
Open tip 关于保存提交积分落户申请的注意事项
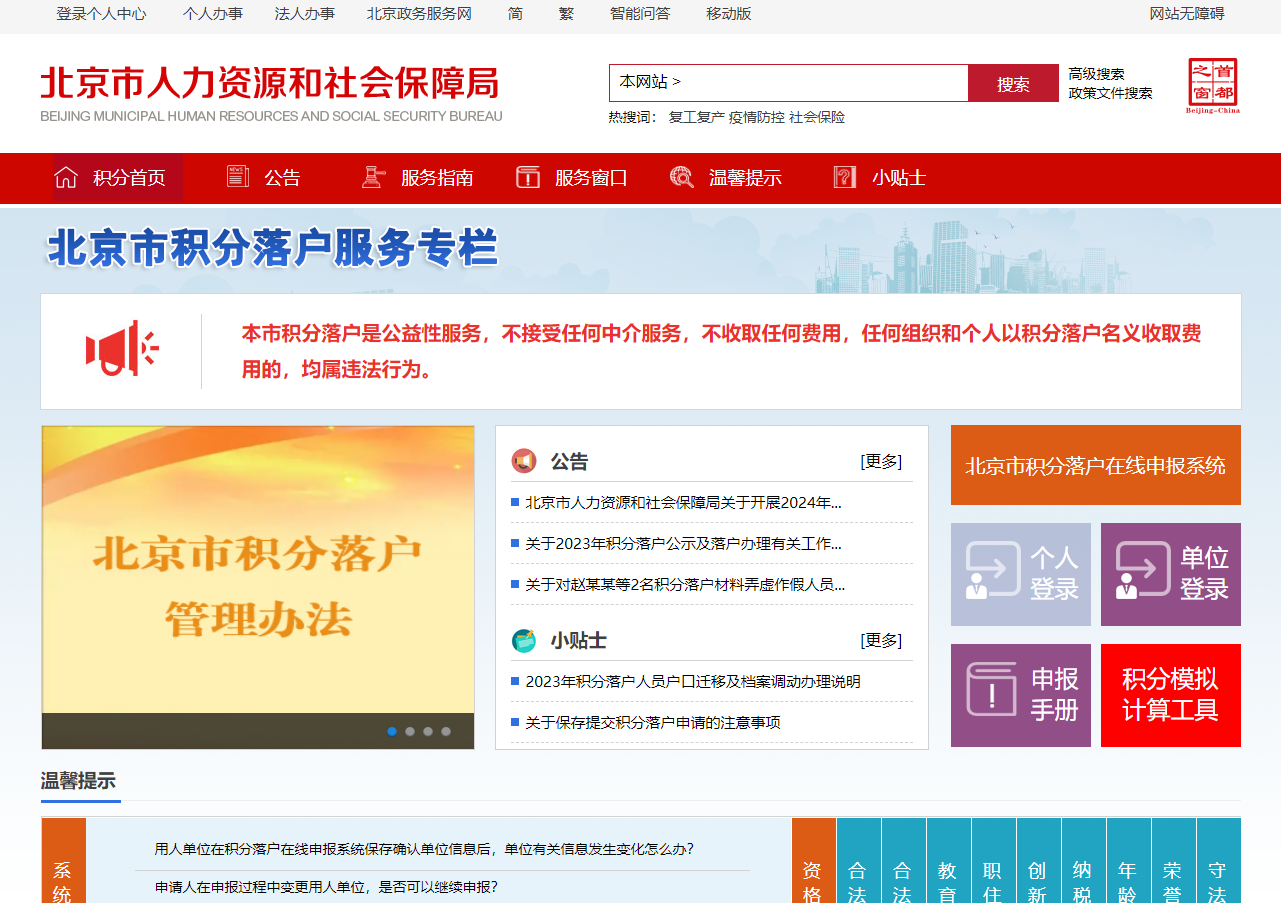click(x=653, y=722)
